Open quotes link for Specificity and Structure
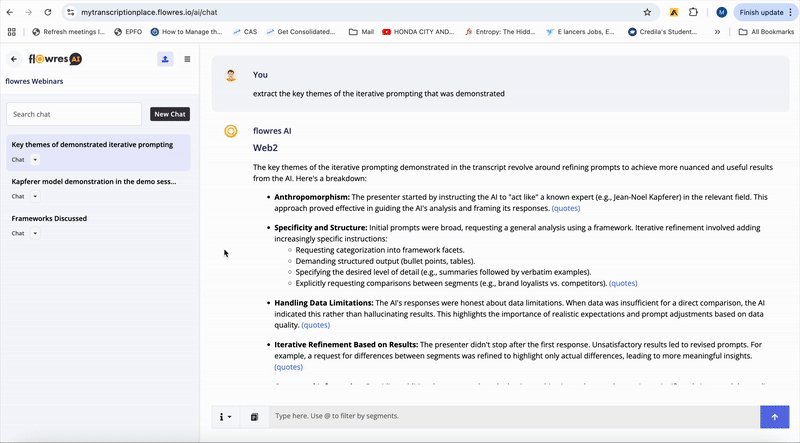 click(623, 283)
